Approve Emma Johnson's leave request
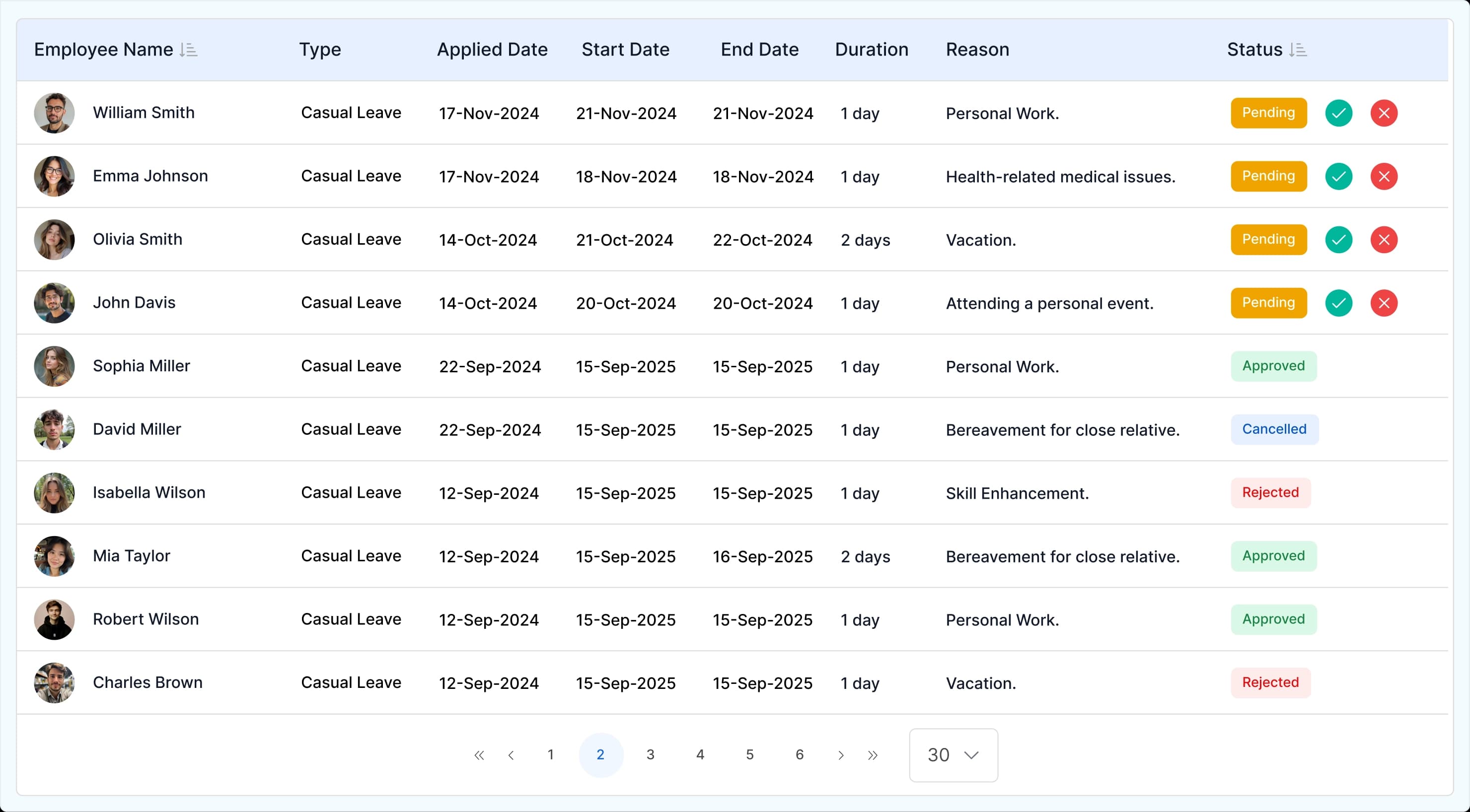1470x812 pixels. (x=1339, y=176)
